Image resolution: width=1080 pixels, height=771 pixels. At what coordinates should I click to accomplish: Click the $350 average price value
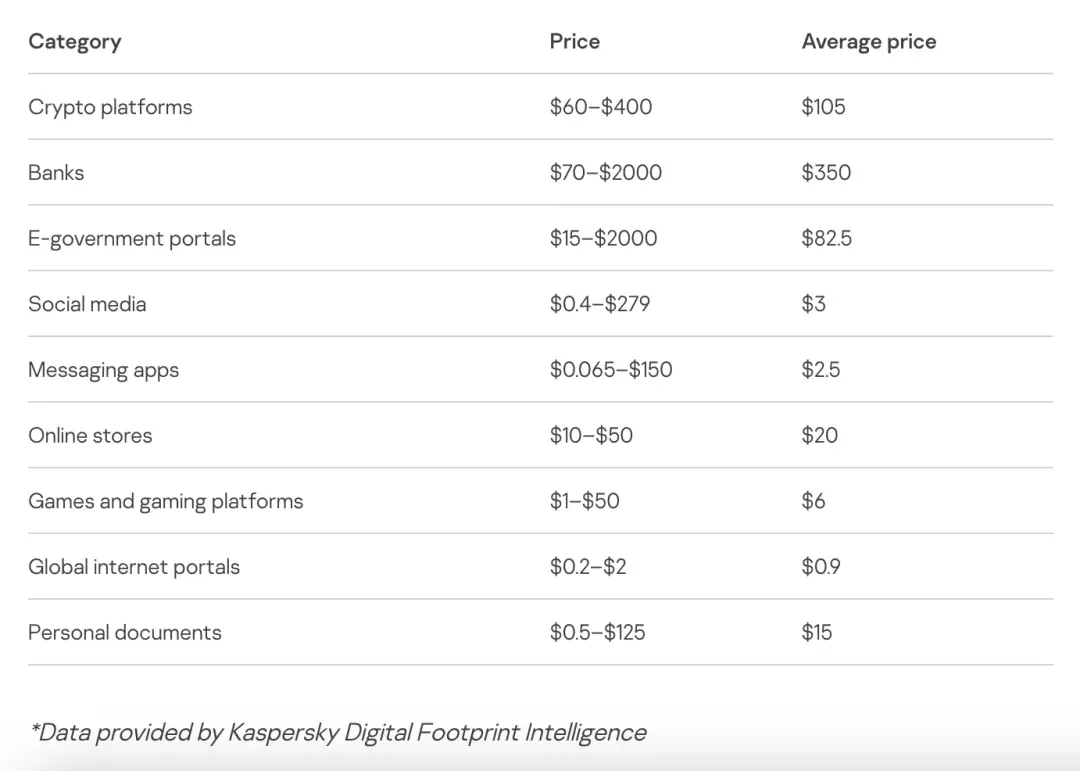point(826,173)
